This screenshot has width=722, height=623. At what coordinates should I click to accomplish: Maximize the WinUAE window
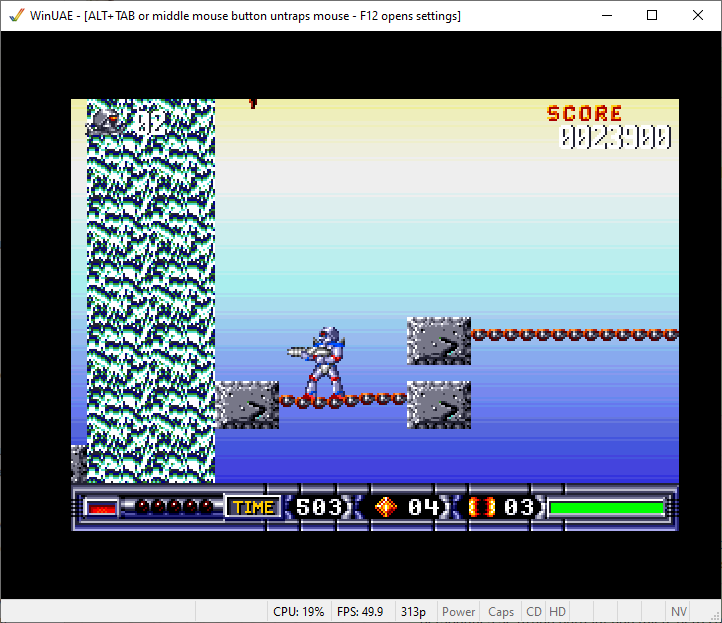tap(652, 16)
